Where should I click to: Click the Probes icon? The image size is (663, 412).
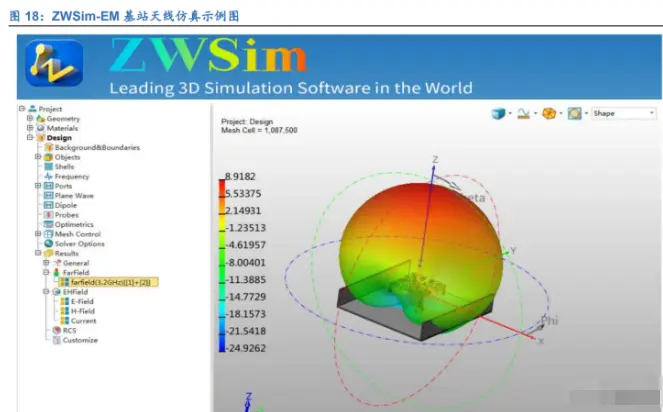click(49, 215)
